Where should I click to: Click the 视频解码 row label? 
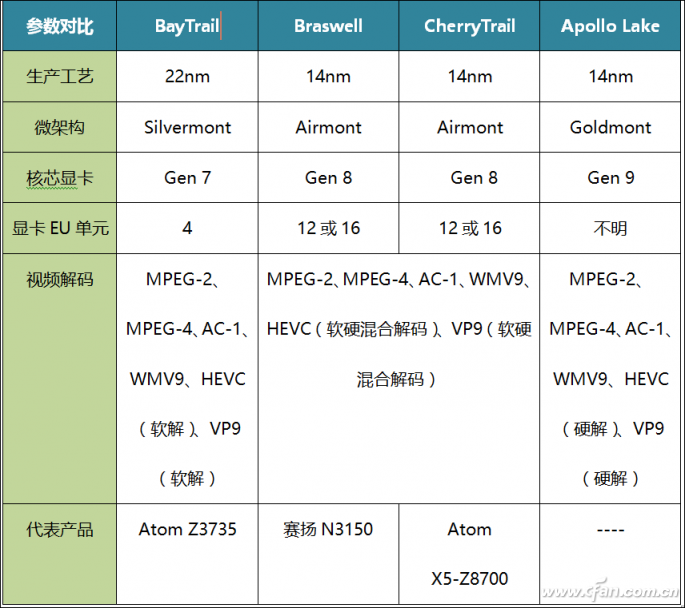tap(60, 378)
